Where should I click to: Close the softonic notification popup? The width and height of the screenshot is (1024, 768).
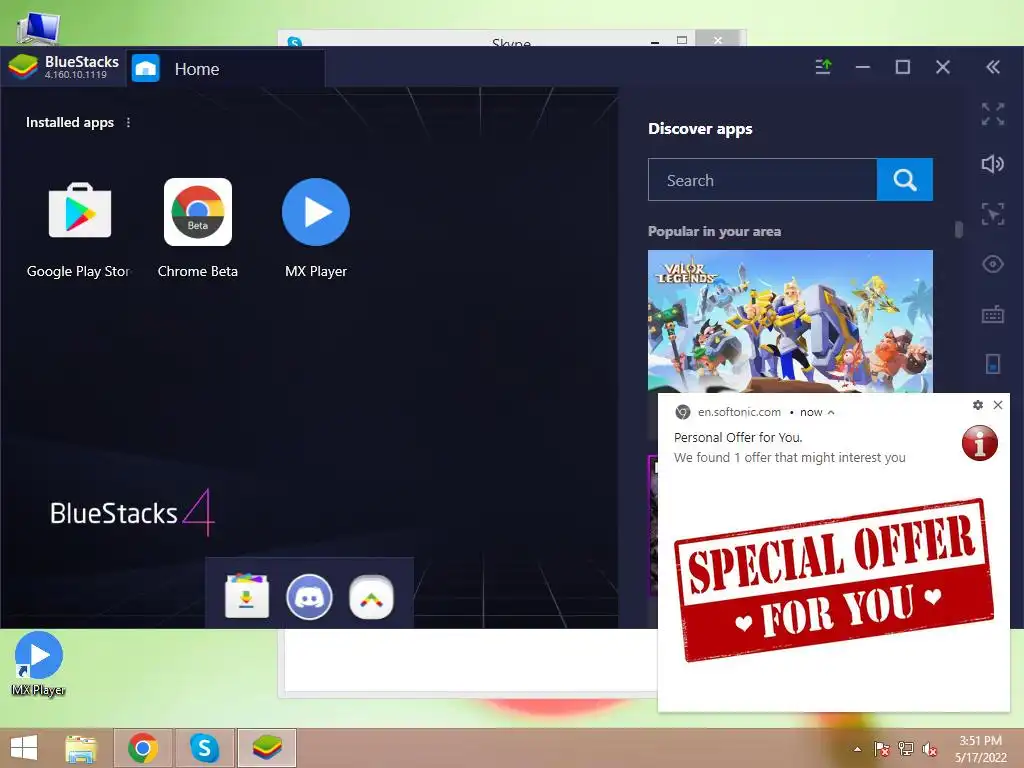998,405
